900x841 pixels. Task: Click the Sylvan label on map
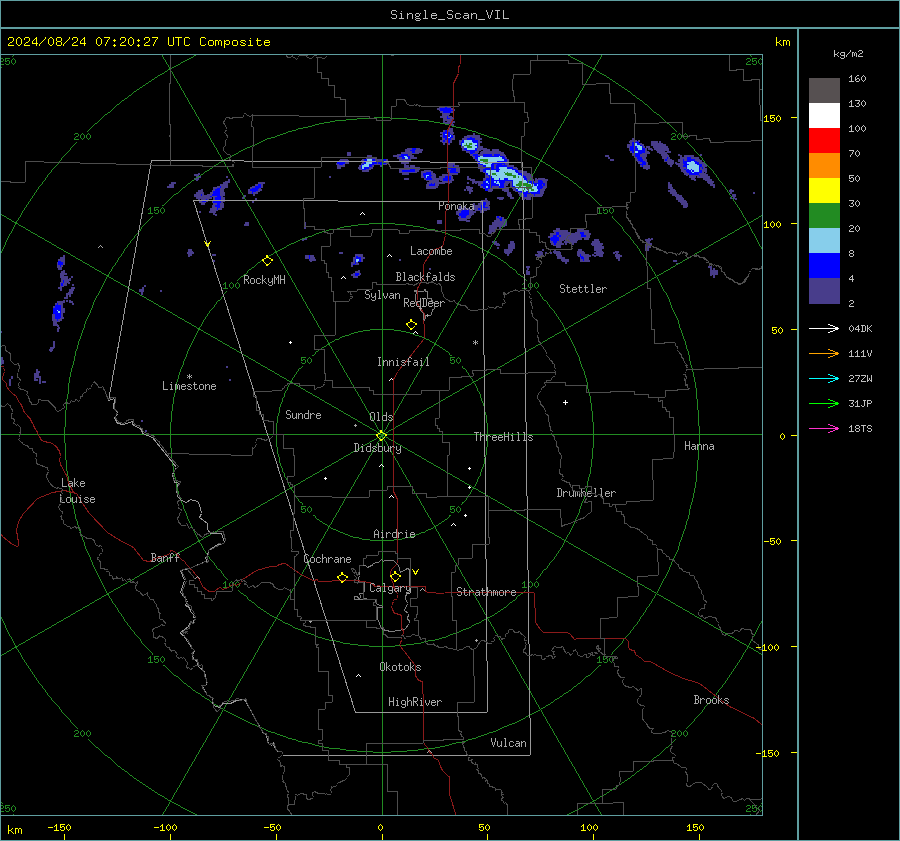[382, 295]
